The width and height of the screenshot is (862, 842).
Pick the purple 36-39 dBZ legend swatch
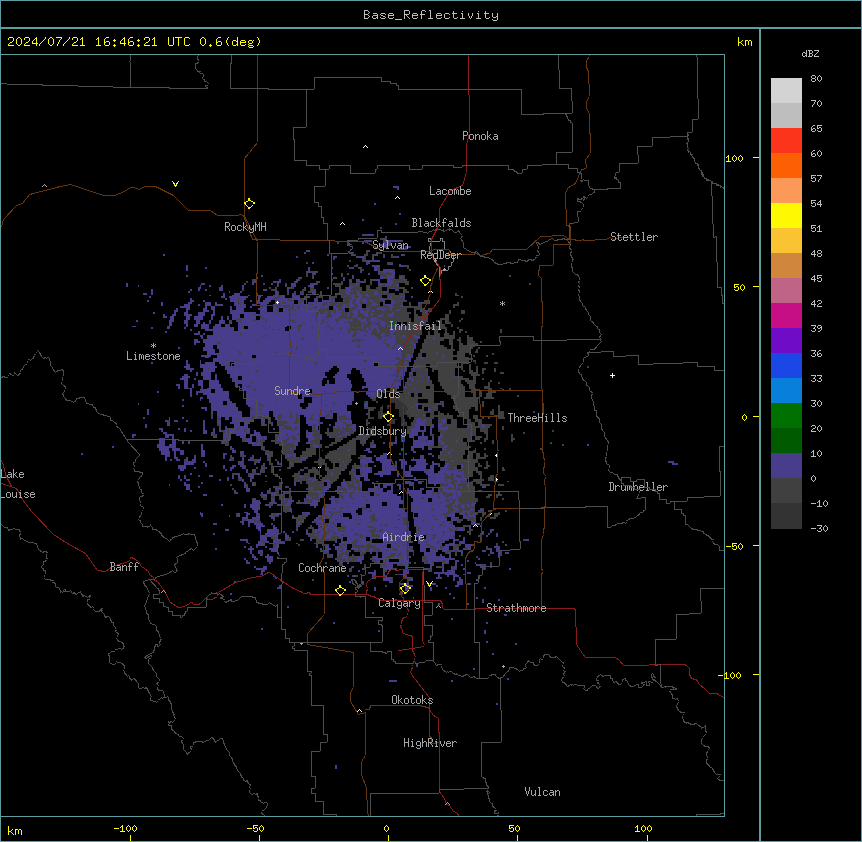click(786, 341)
